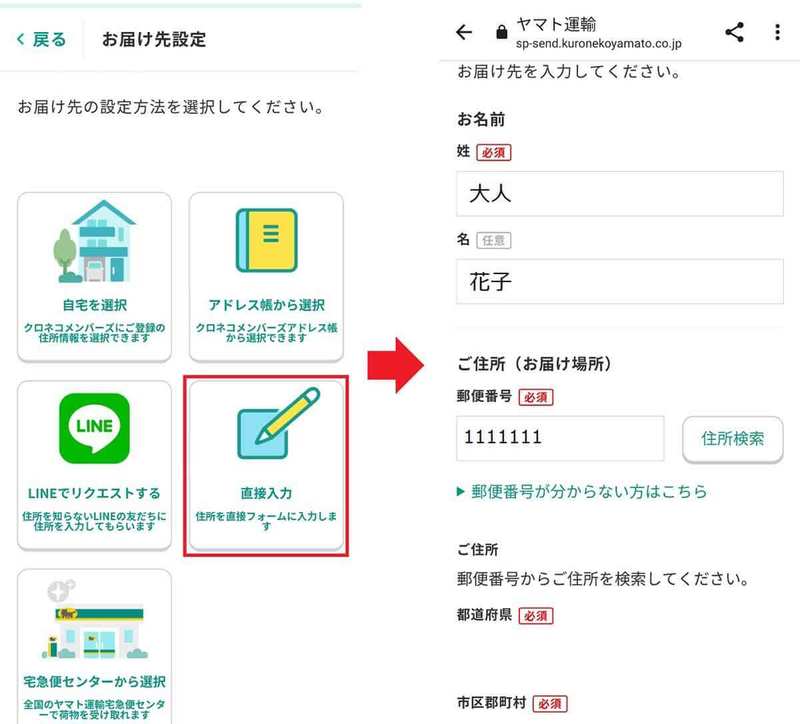Choose アドレス帳から選択 address book card

(266, 277)
